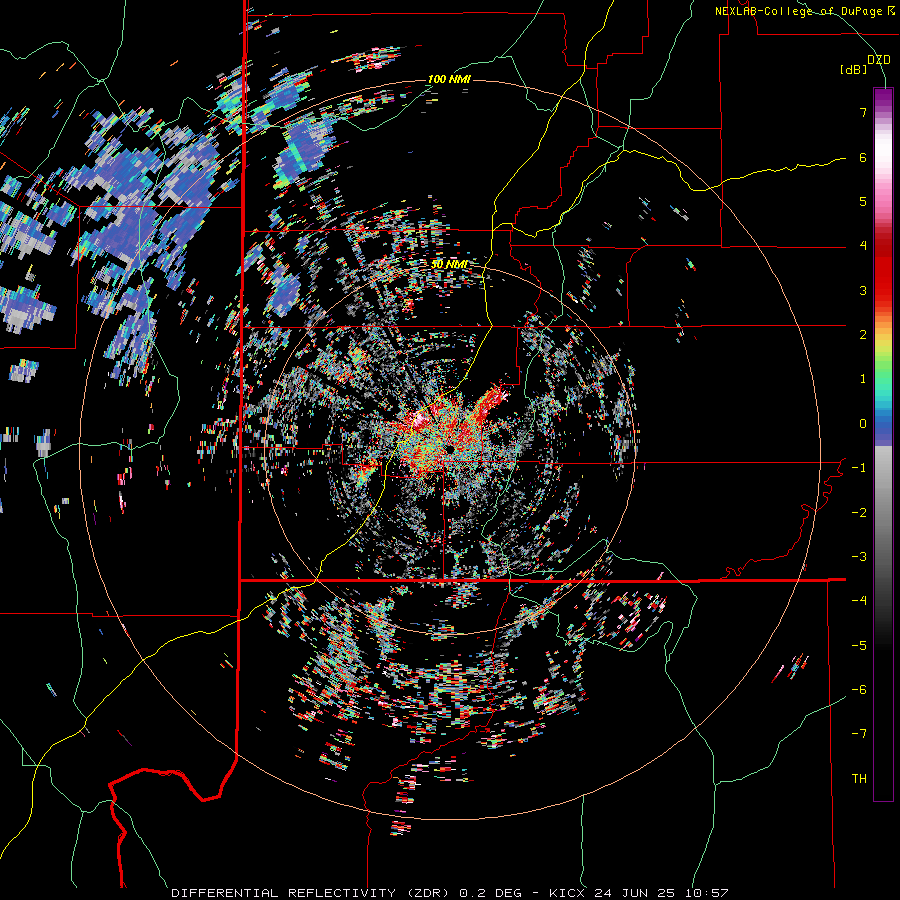Image resolution: width=900 pixels, height=900 pixels.
Task: Click the 5 dB tick label on the scale
Action: pyautogui.click(x=863, y=201)
